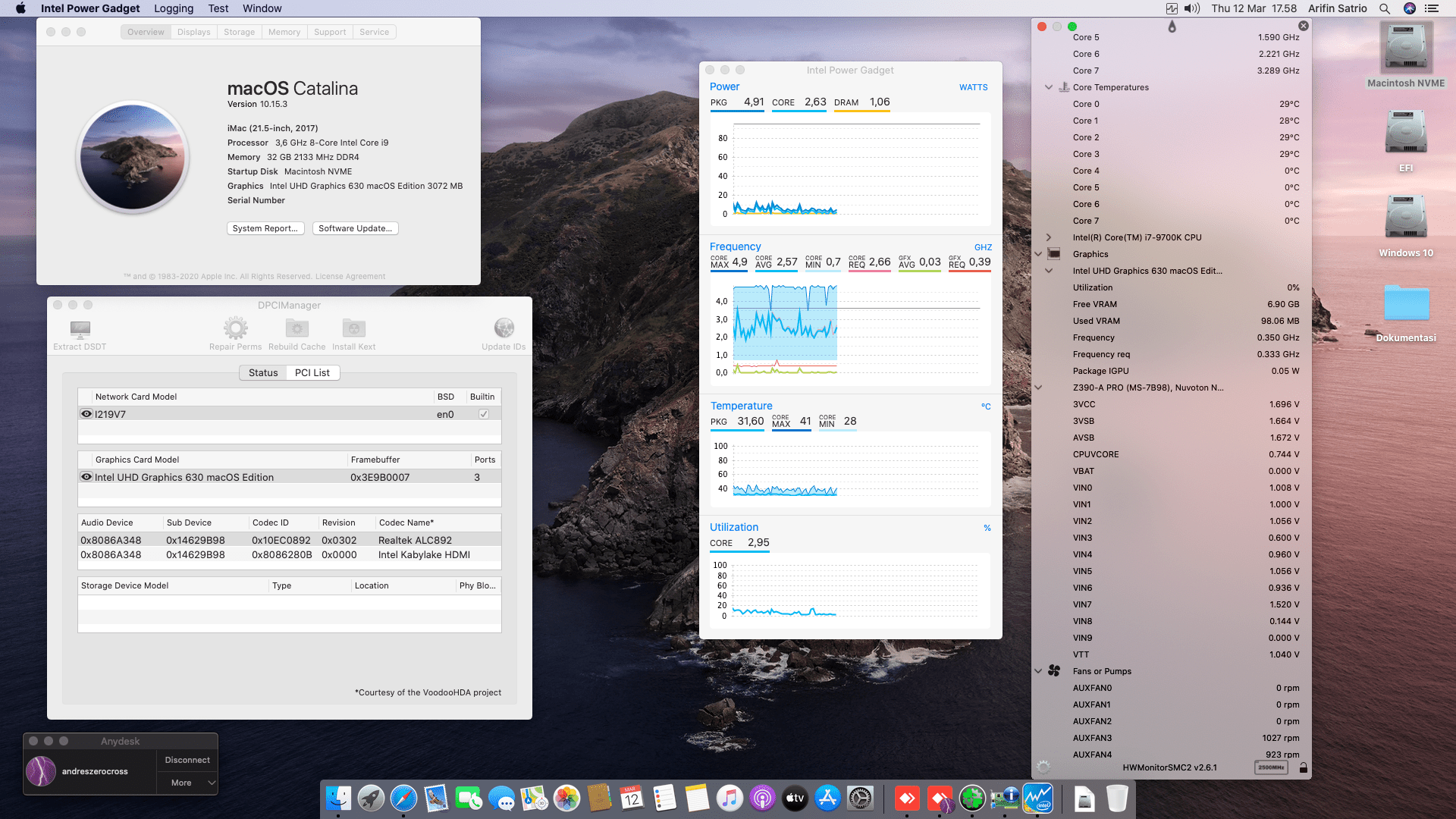The height and width of the screenshot is (819, 1456).
Task: Open License Agreement link
Action: (x=350, y=277)
